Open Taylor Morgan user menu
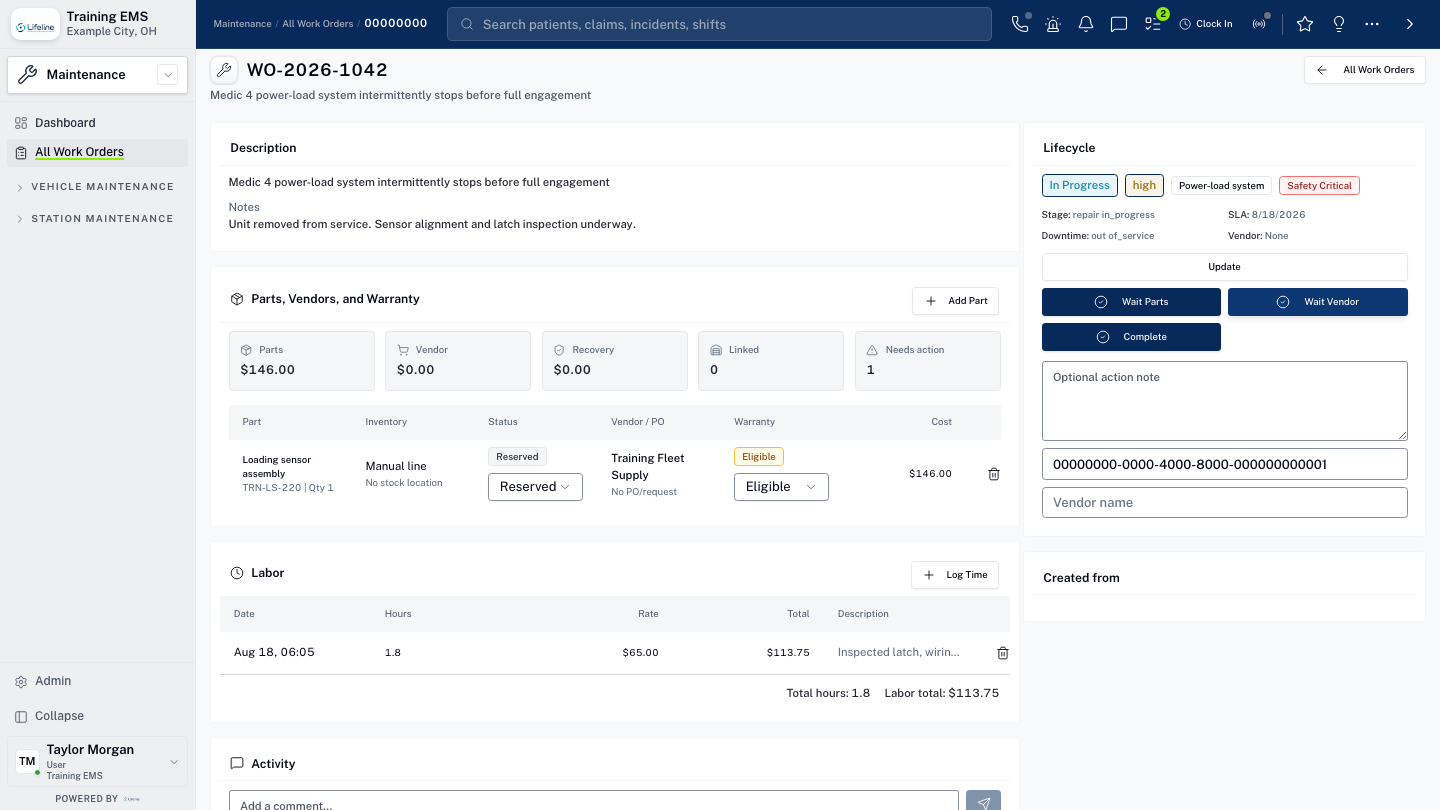 point(97,762)
